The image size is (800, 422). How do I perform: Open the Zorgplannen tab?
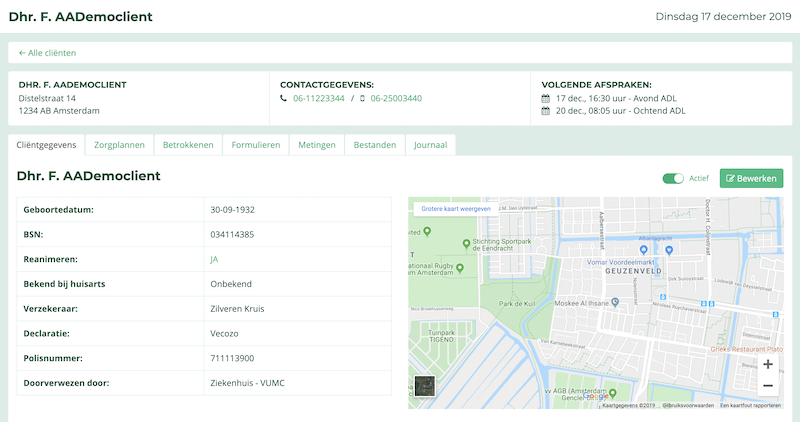(119, 145)
